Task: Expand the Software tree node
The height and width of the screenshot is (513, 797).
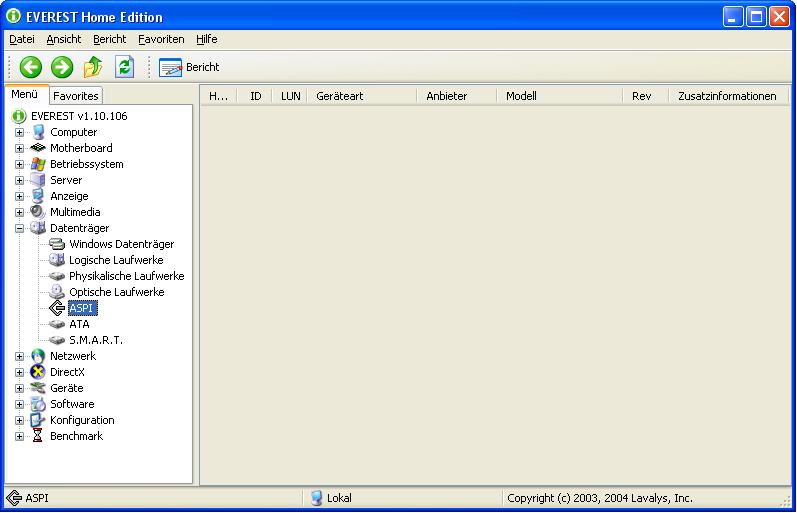Action: (19, 405)
